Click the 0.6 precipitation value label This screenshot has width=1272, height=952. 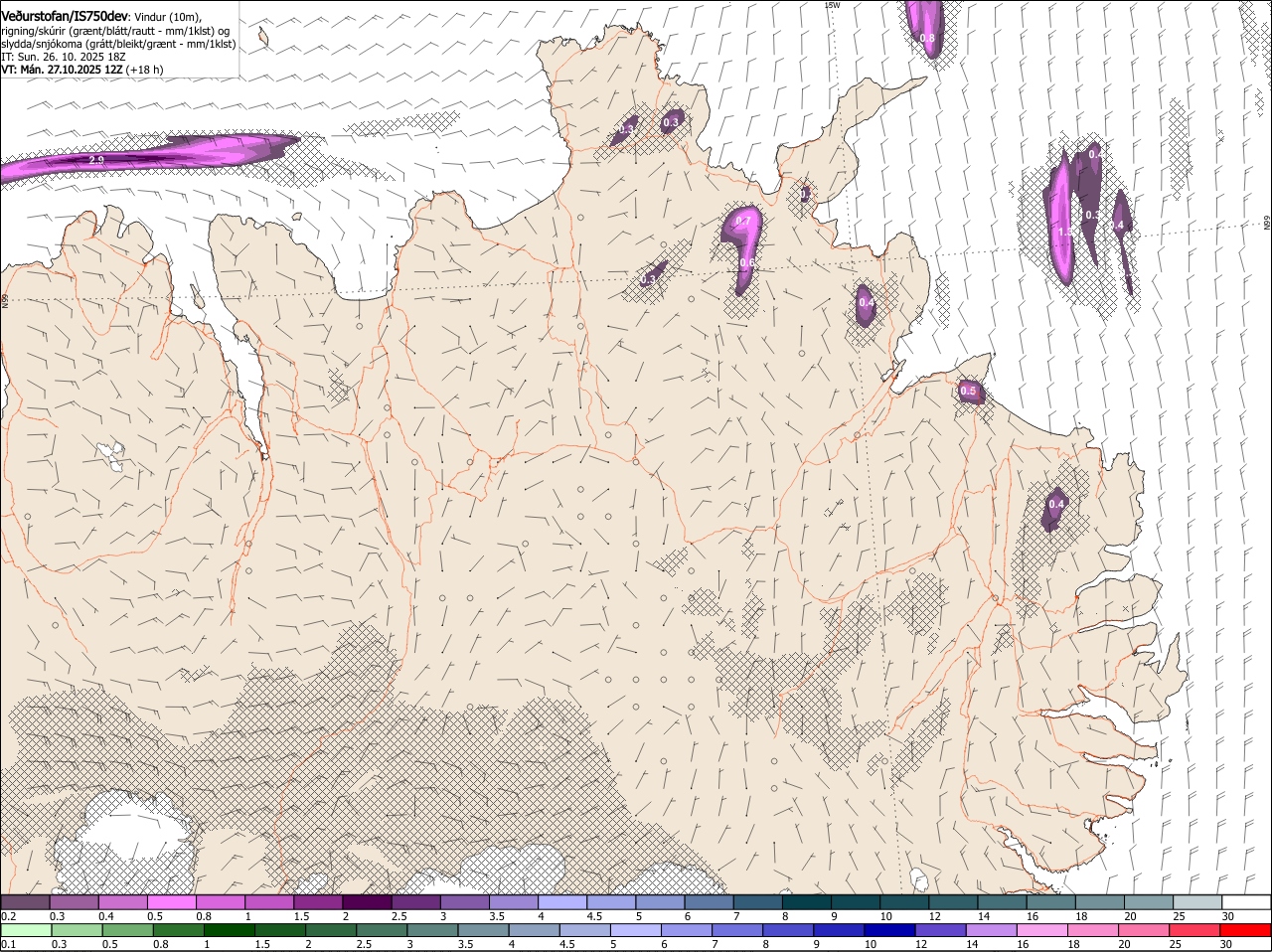click(747, 263)
